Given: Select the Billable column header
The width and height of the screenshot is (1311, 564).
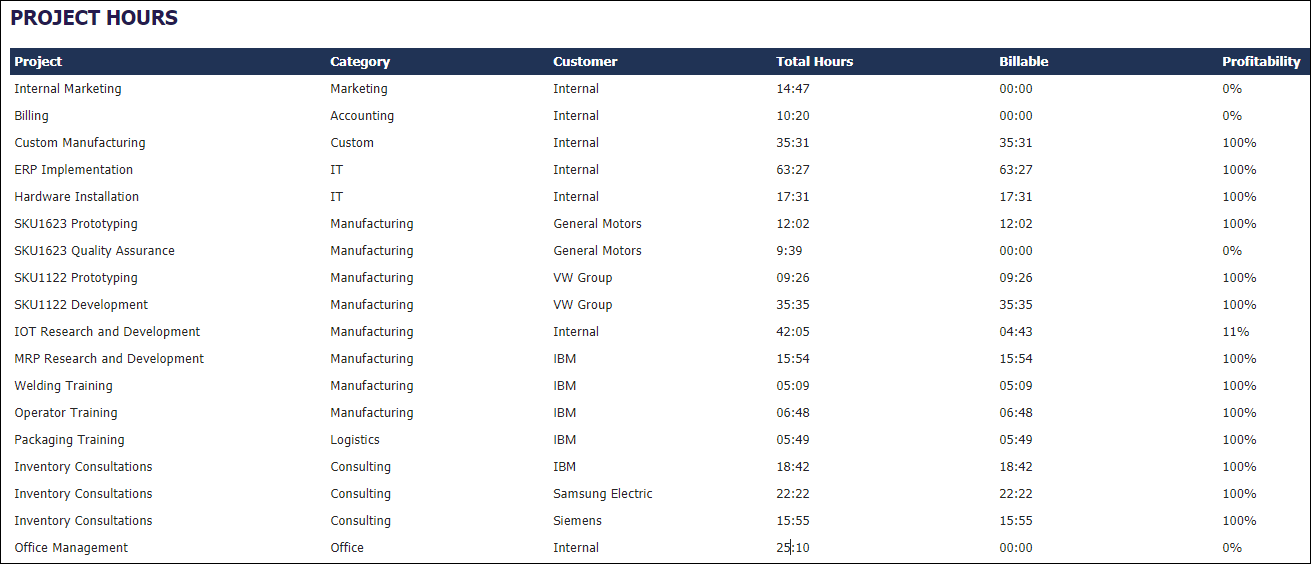Looking at the screenshot, I should point(1023,62).
